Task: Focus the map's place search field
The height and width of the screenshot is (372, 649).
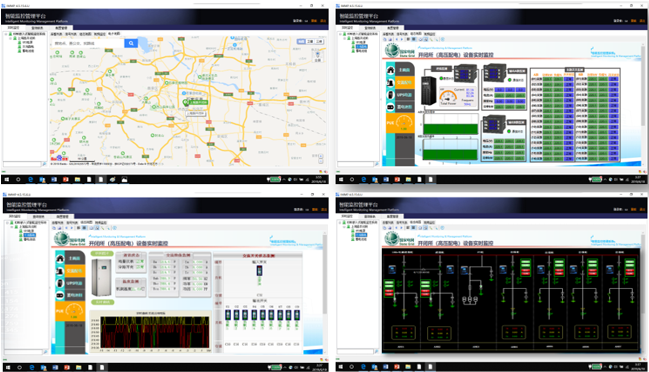Action: tap(87, 43)
